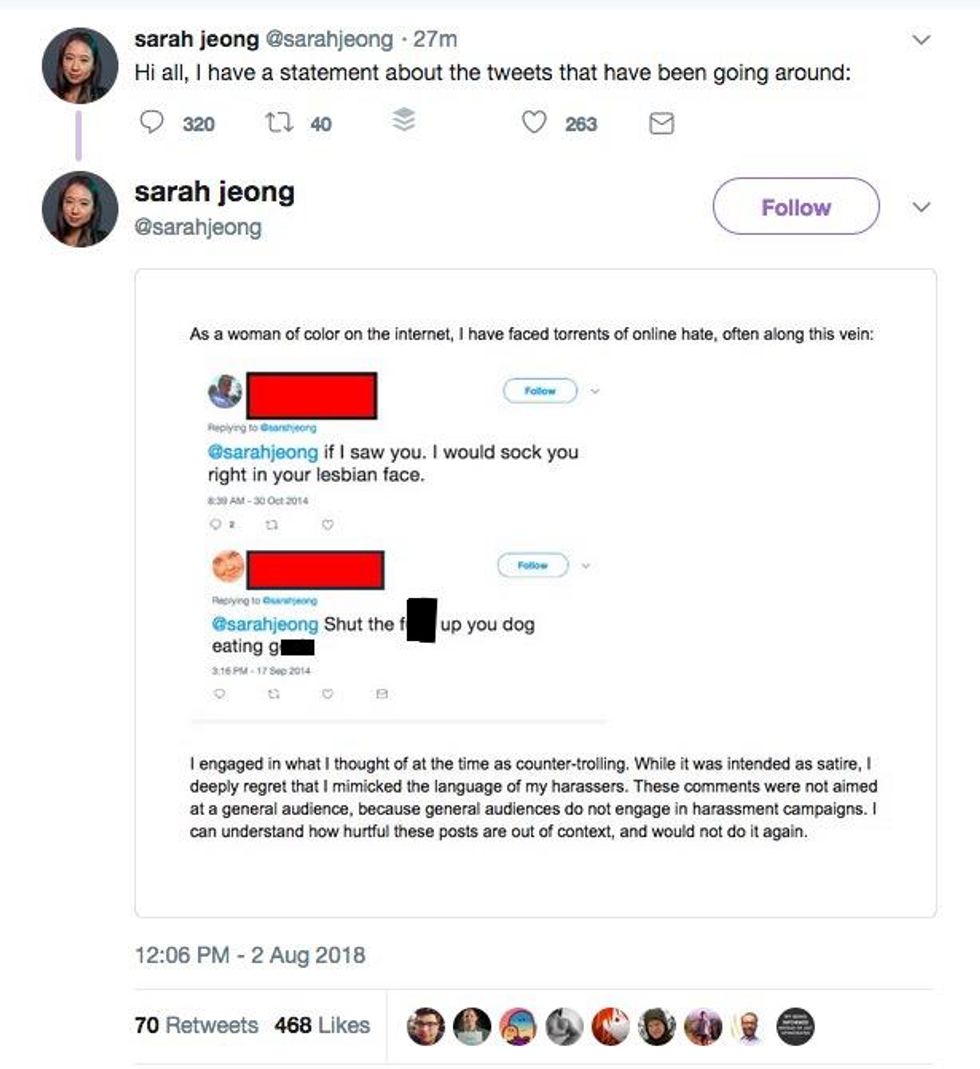Click the envelope direct message icon

tap(662, 124)
